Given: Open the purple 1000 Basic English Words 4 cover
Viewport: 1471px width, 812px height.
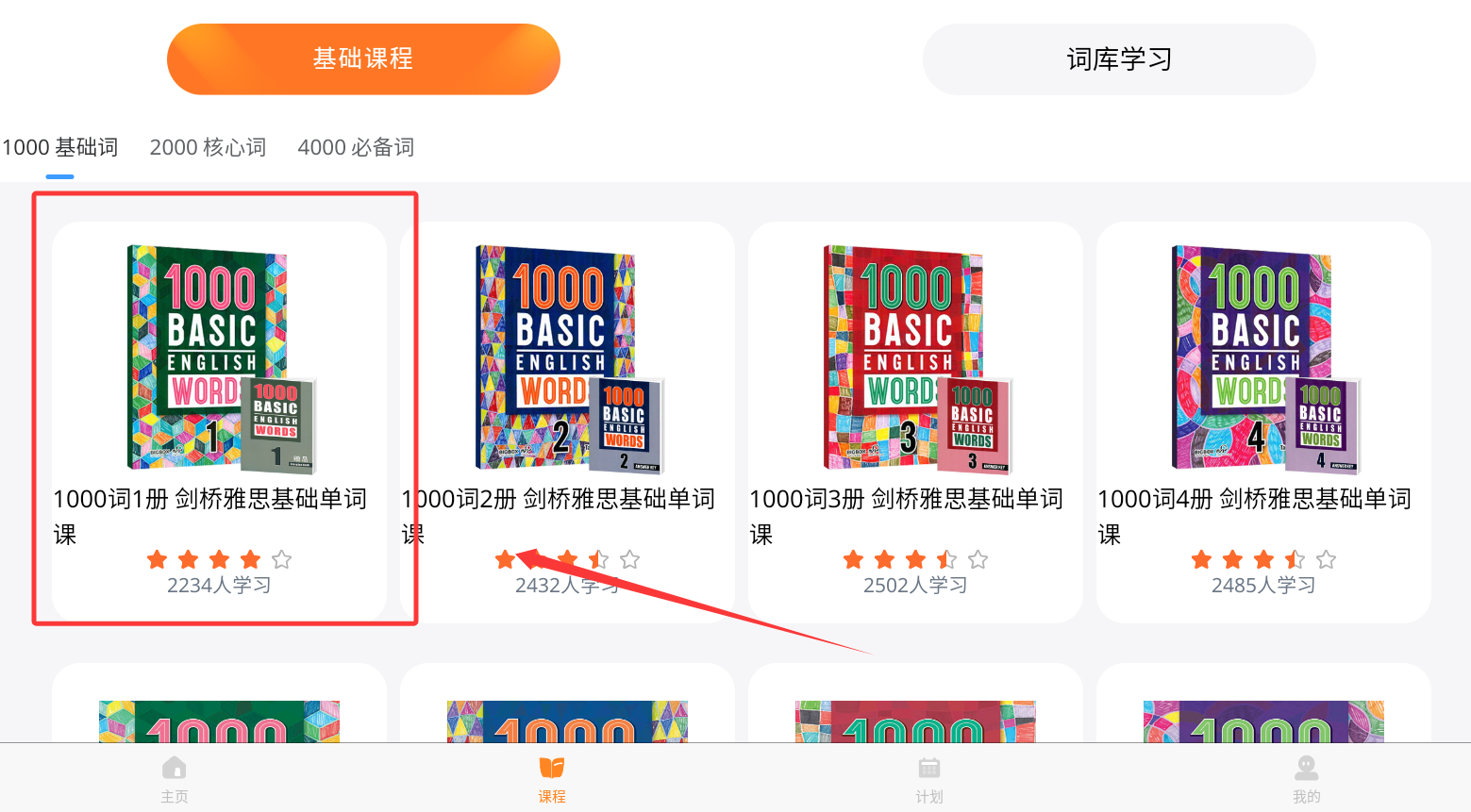Looking at the screenshot, I should click(x=1265, y=358).
